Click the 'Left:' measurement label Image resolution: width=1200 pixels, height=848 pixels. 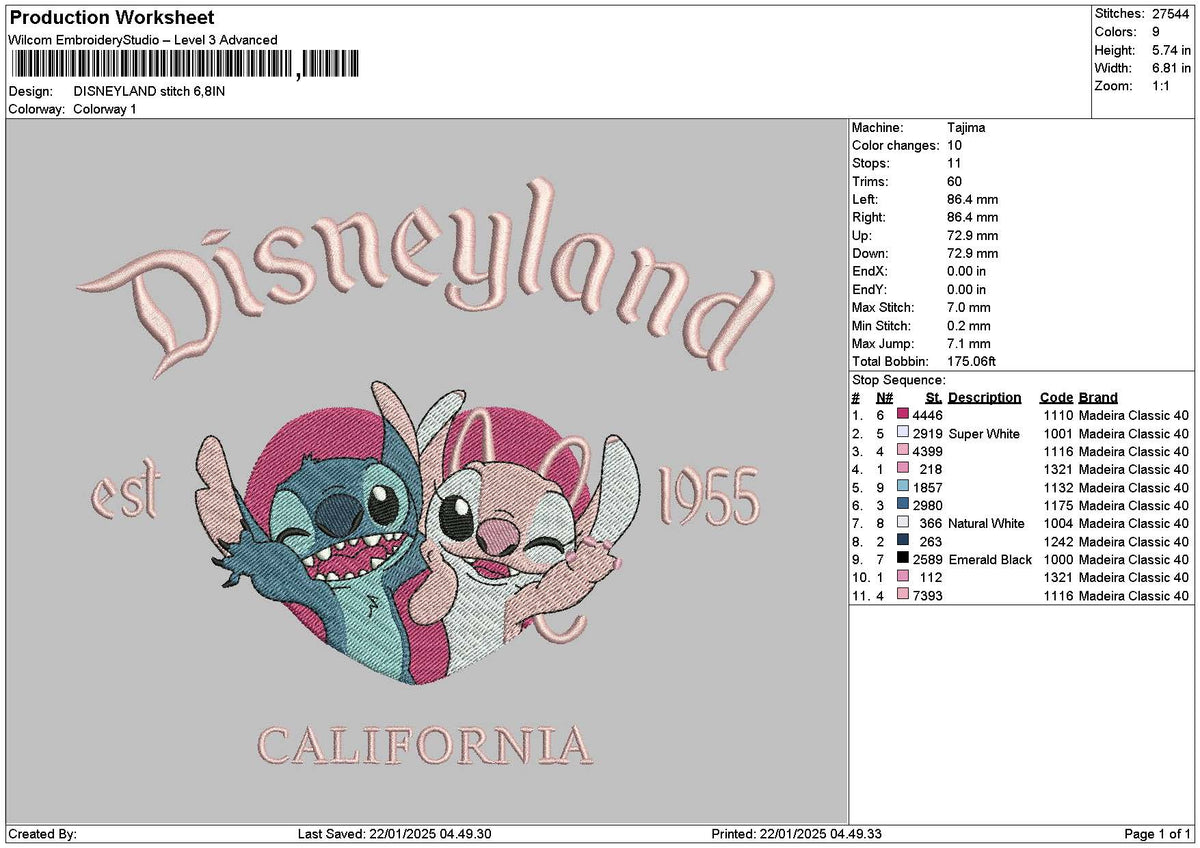pos(865,200)
